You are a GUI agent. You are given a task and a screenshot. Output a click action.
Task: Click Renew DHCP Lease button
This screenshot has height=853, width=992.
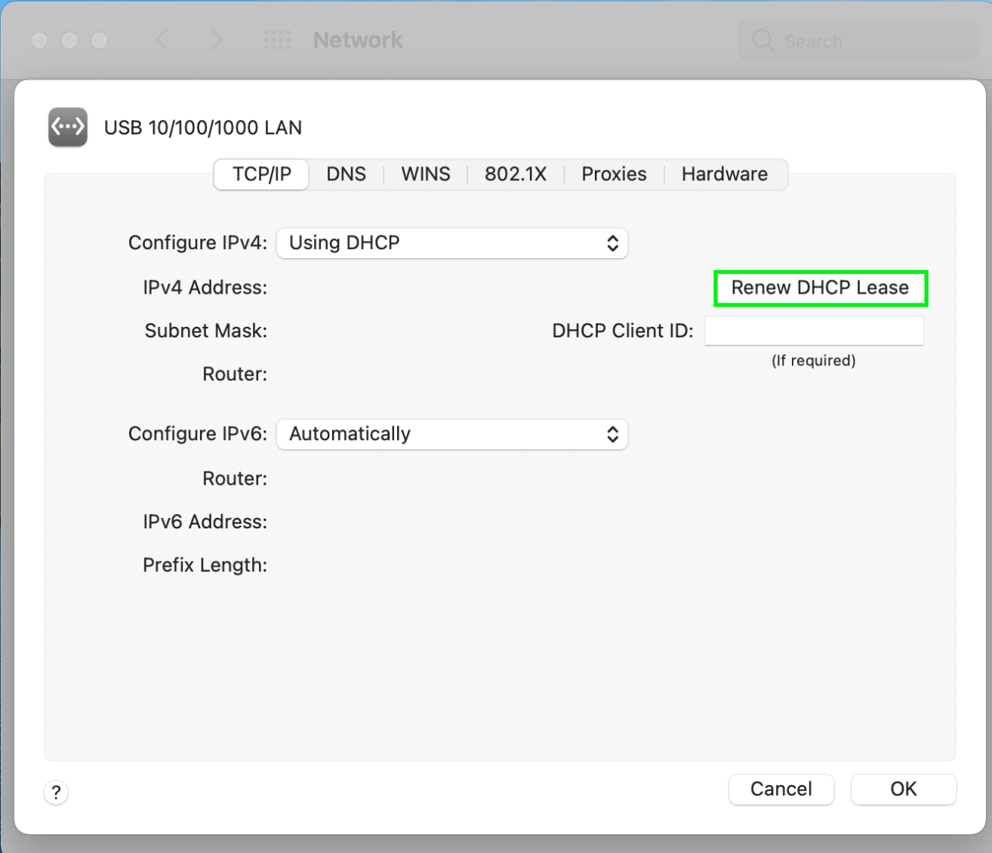tap(821, 288)
